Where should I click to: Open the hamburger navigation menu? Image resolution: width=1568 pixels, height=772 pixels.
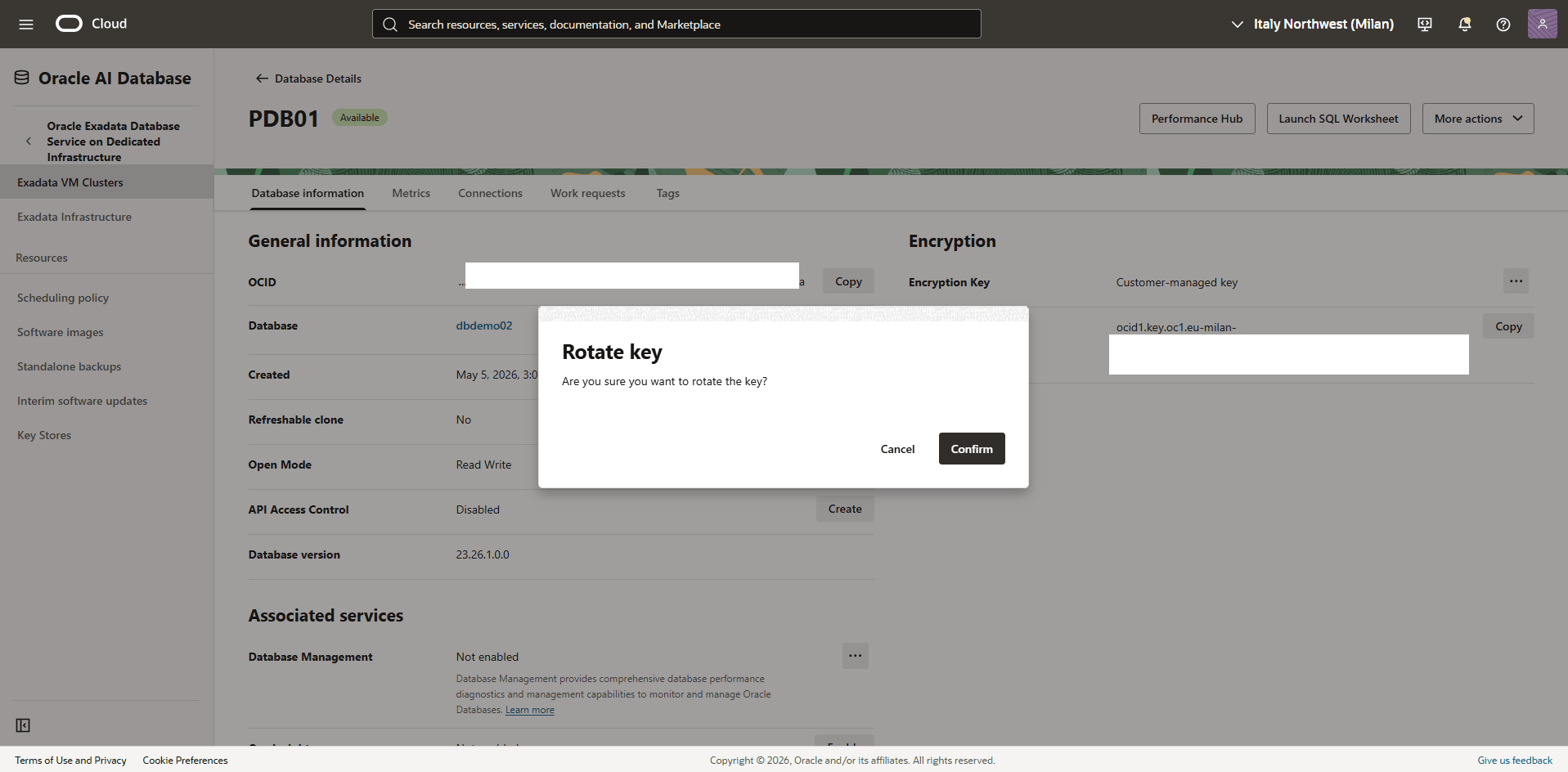point(26,25)
